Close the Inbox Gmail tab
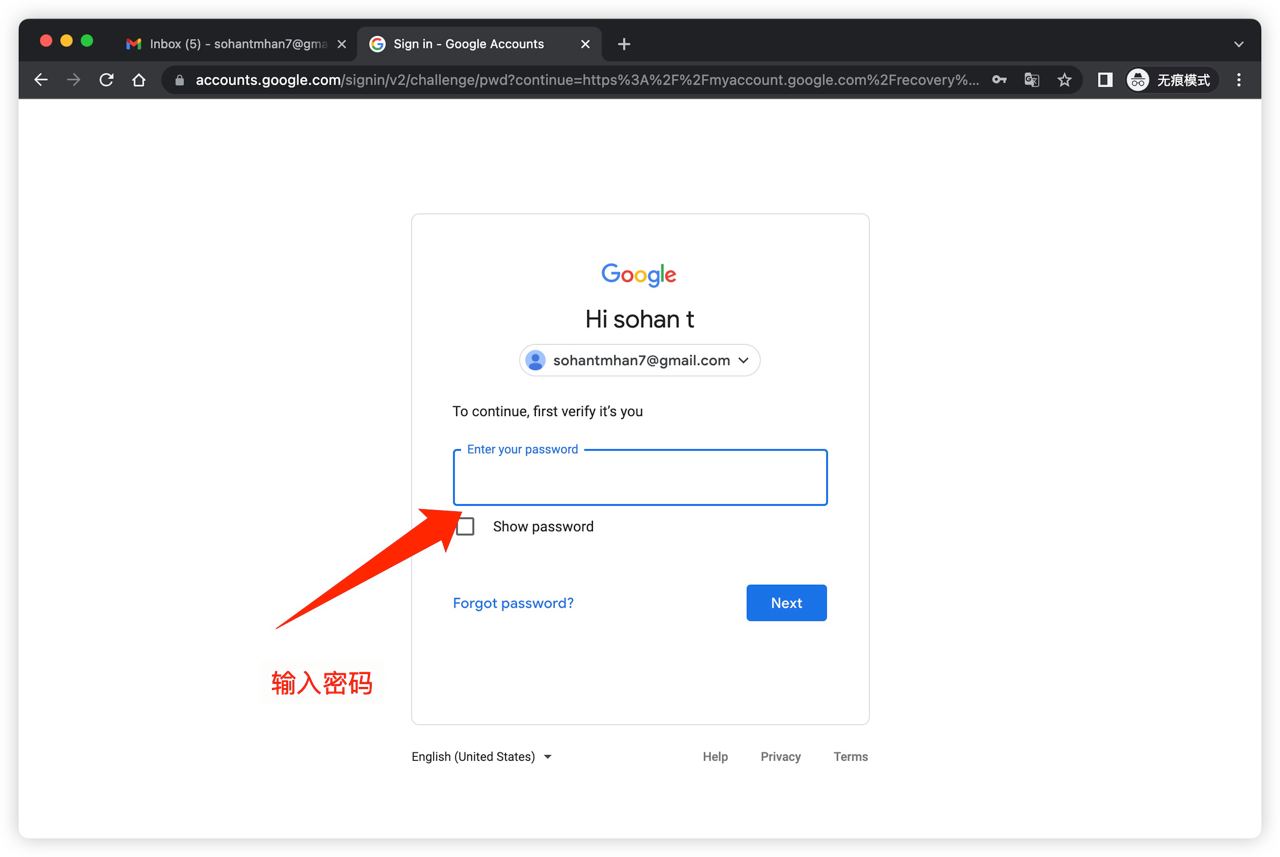Screen dimensions: 1280x857 342,44
